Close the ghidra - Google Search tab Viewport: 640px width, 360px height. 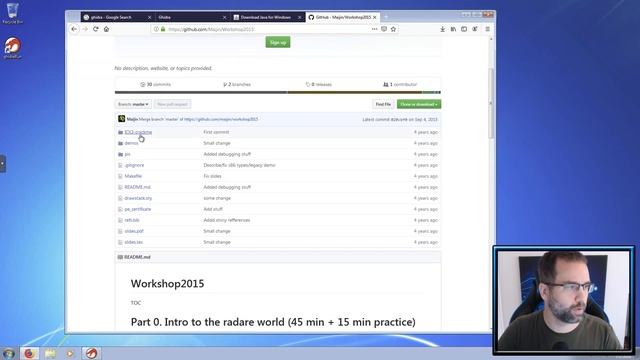point(149,17)
